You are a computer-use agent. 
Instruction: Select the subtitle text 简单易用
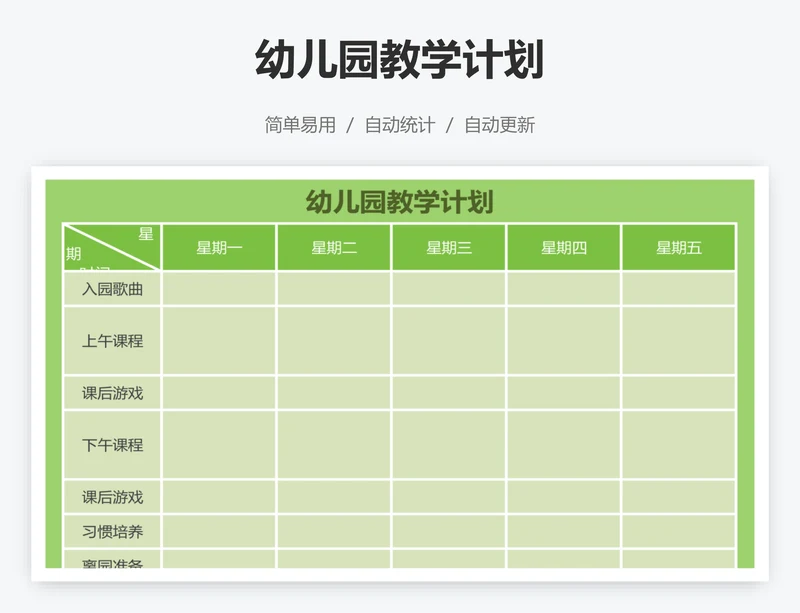point(300,125)
